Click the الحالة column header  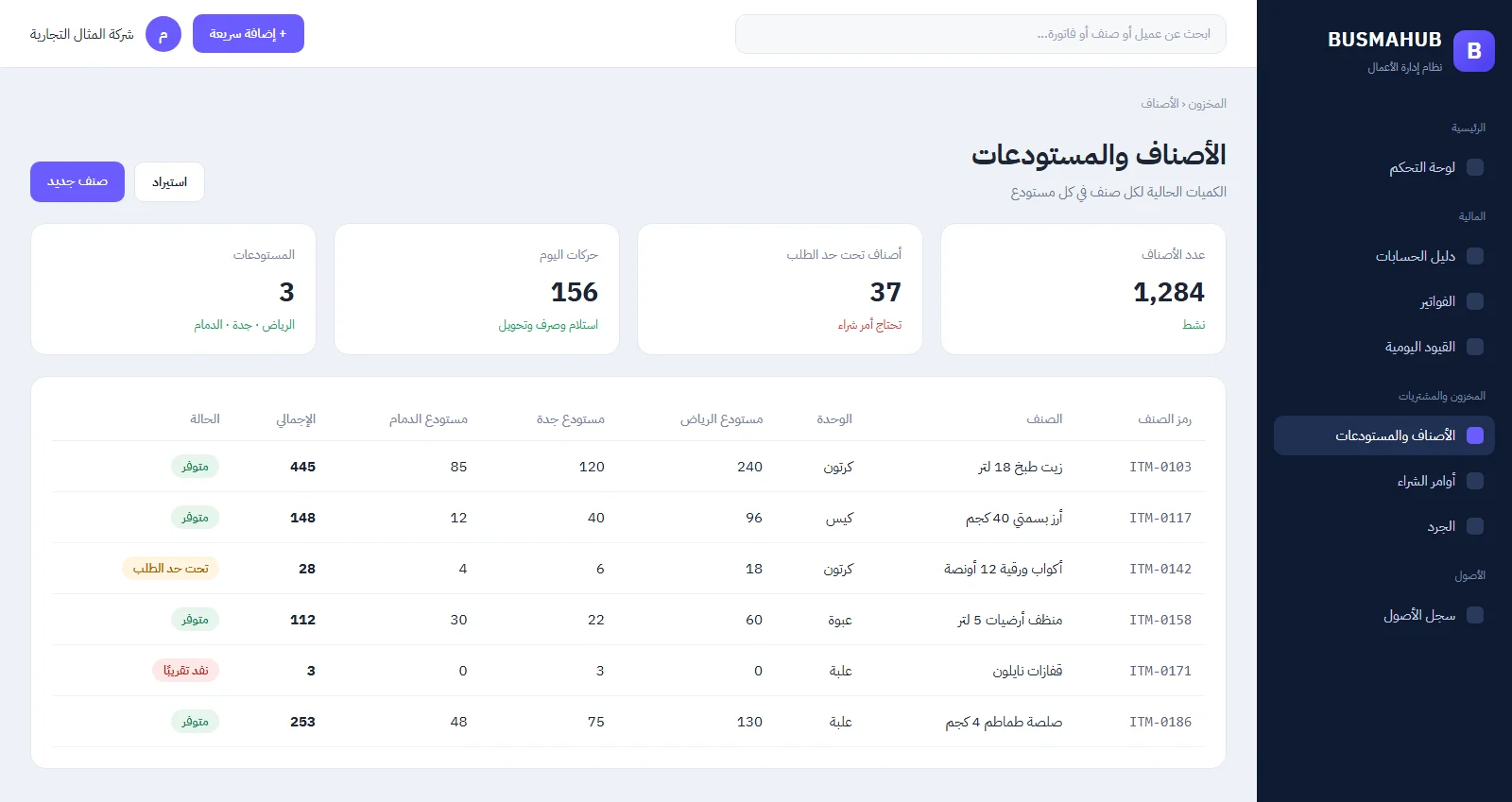click(x=205, y=419)
